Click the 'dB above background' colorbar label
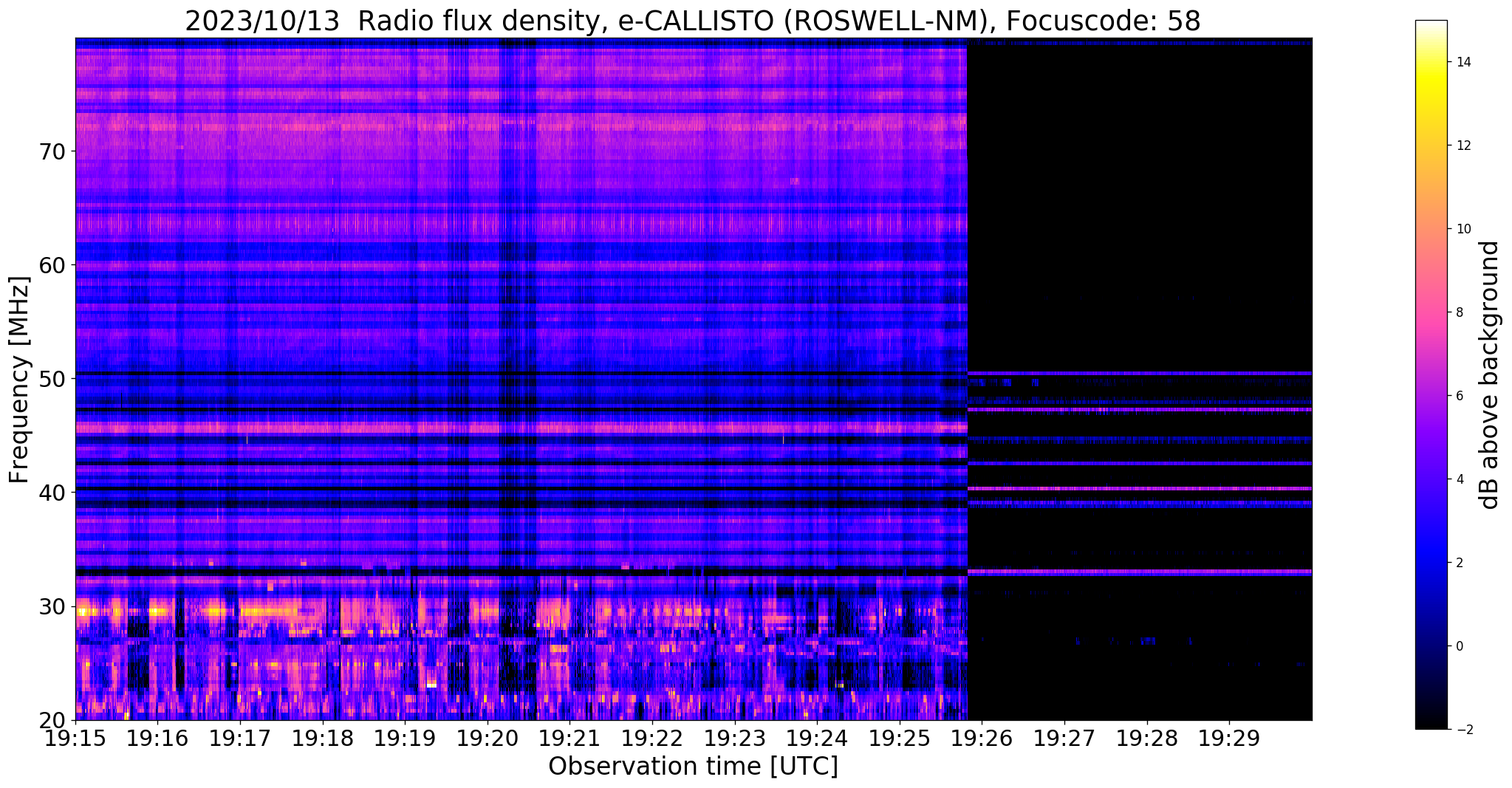Screen dimensions: 1512x788 1489,374
